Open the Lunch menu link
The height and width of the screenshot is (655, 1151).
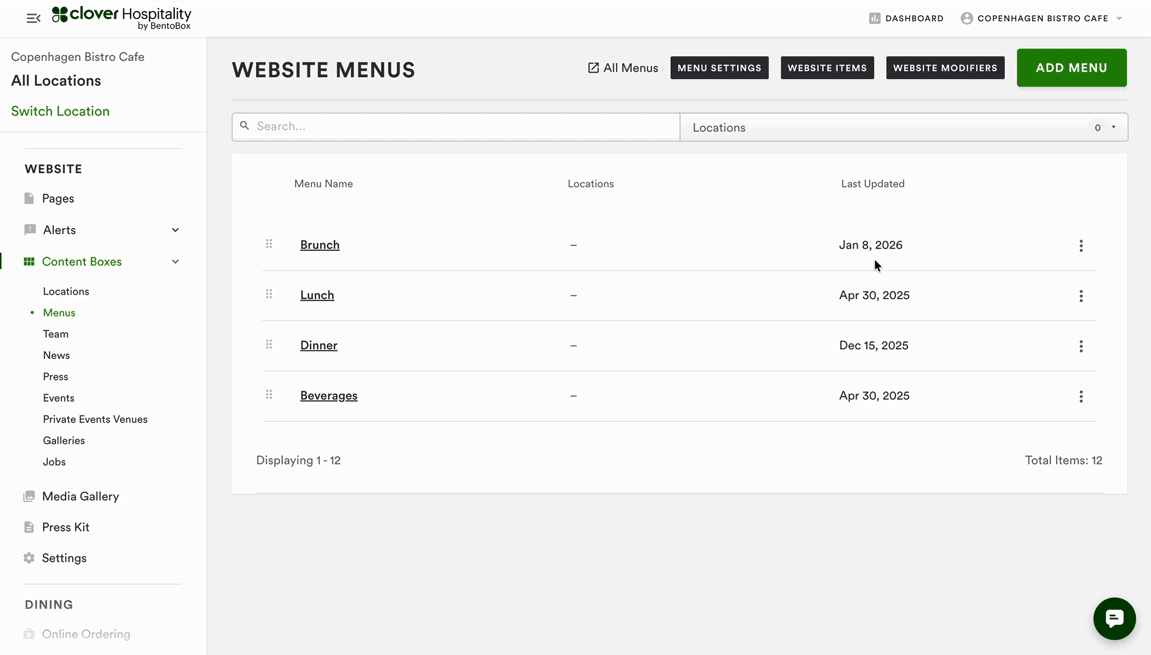(317, 295)
